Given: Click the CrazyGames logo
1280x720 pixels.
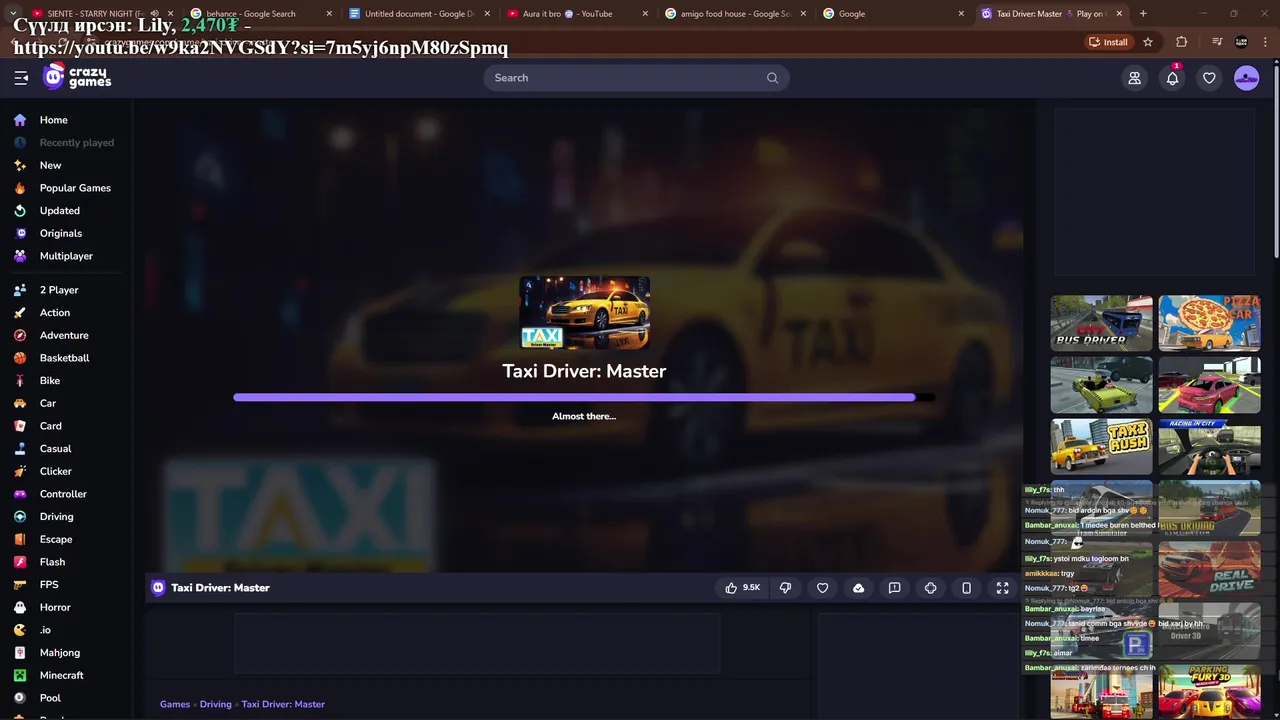Looking at the screenshot, I should (x=78, y=76).
